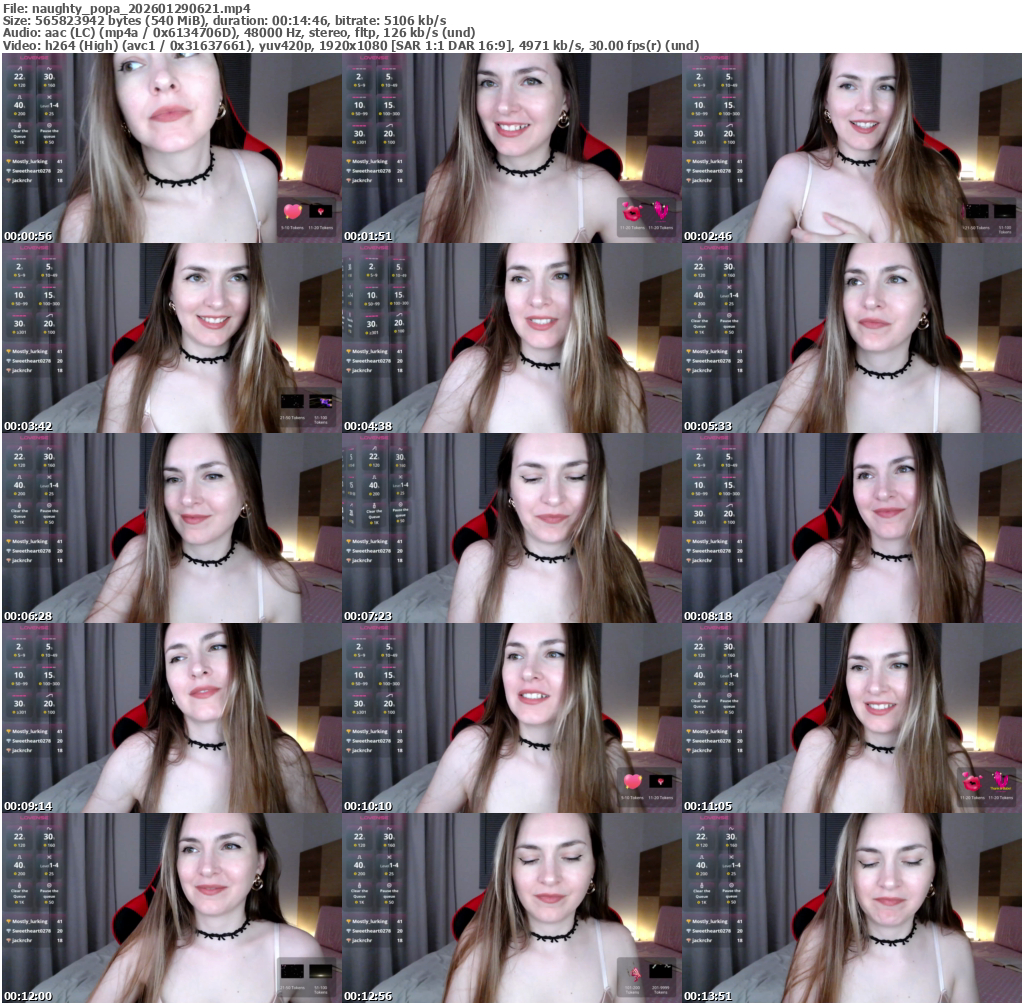Viewport: 1024px width, 1003px height.
Task: Select the frame stamped 00:07:23
Action: (x=512, y=528)
